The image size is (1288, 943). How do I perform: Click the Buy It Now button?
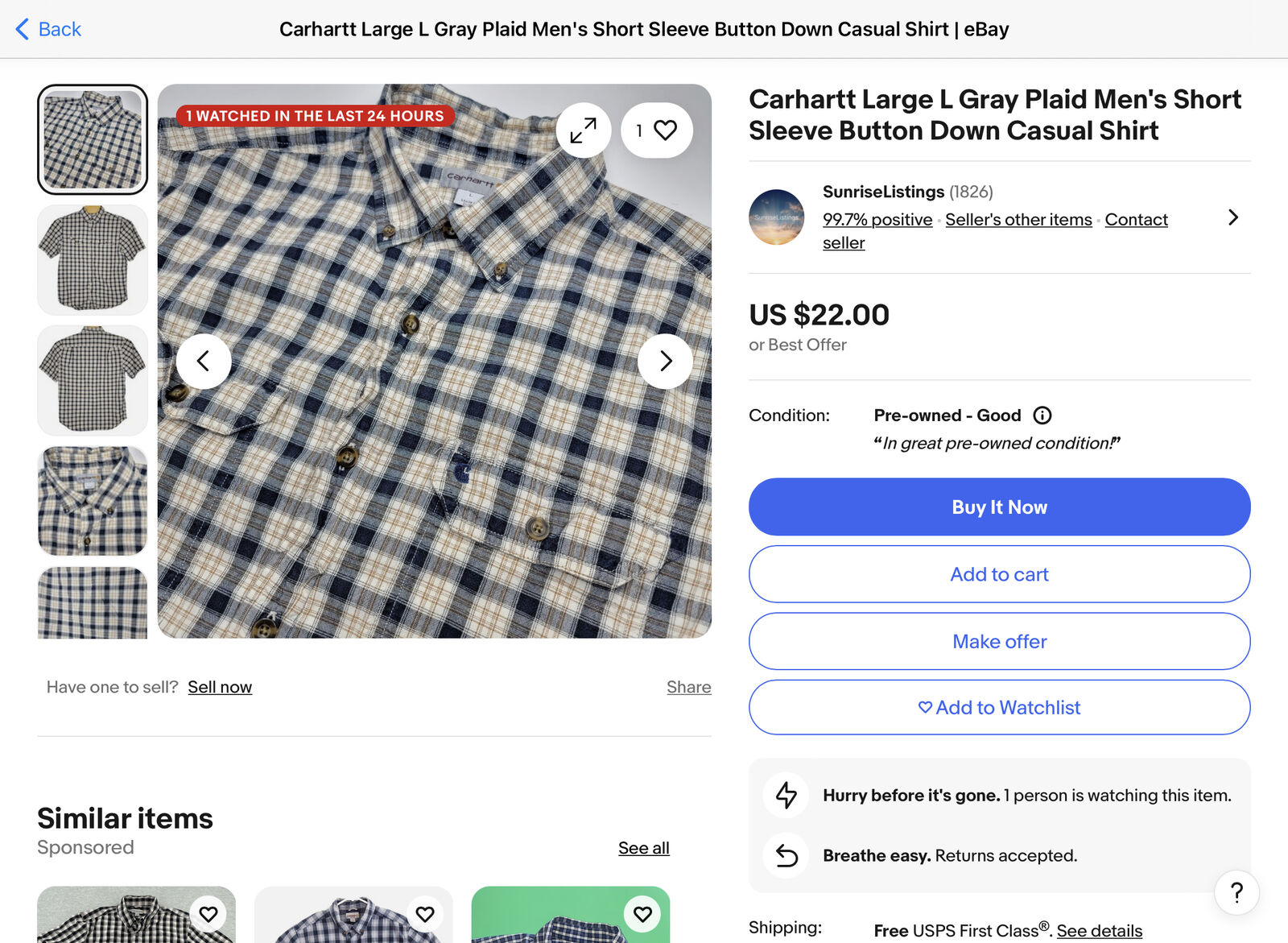pos(999,507)
